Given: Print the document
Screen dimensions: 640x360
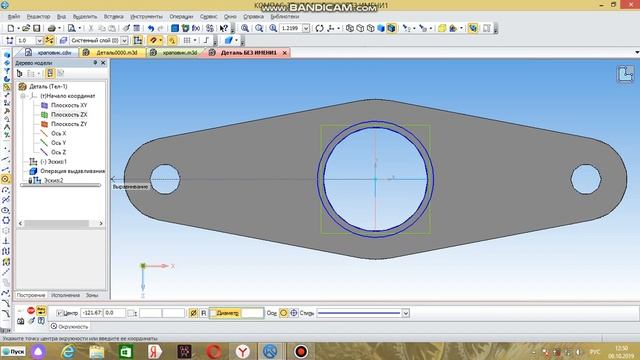Looking at the screenshot, I should [51, 28].
